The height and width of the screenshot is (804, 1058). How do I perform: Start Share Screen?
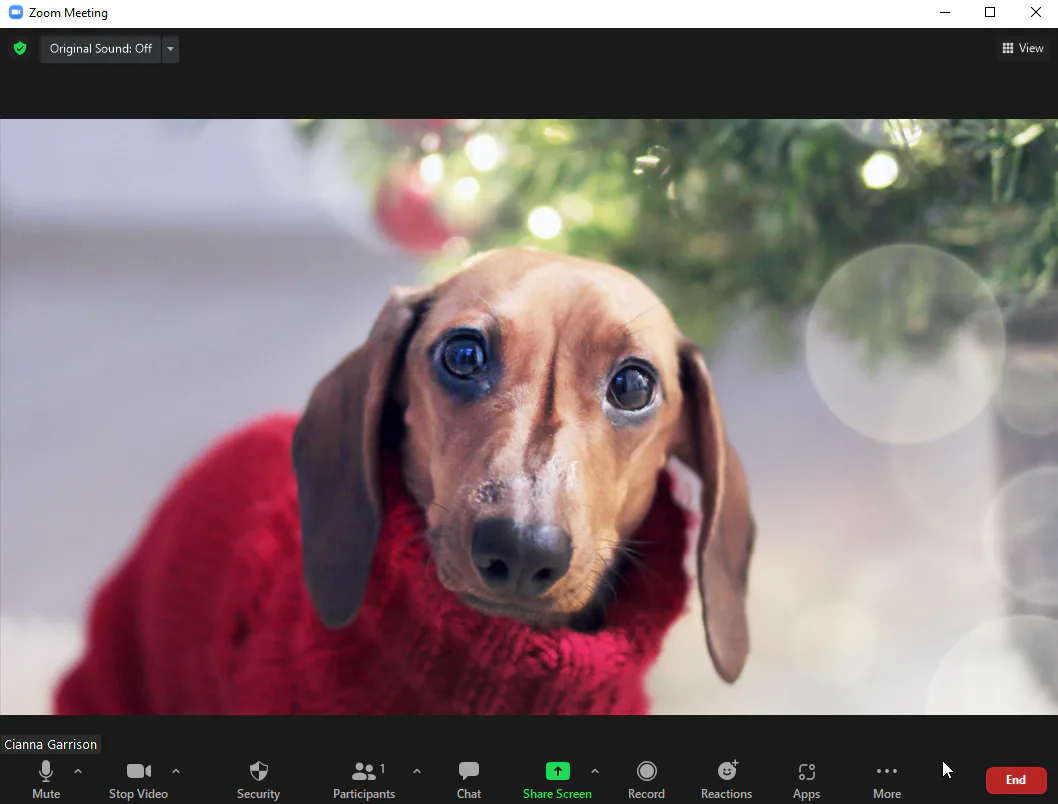tap(557, 780)
